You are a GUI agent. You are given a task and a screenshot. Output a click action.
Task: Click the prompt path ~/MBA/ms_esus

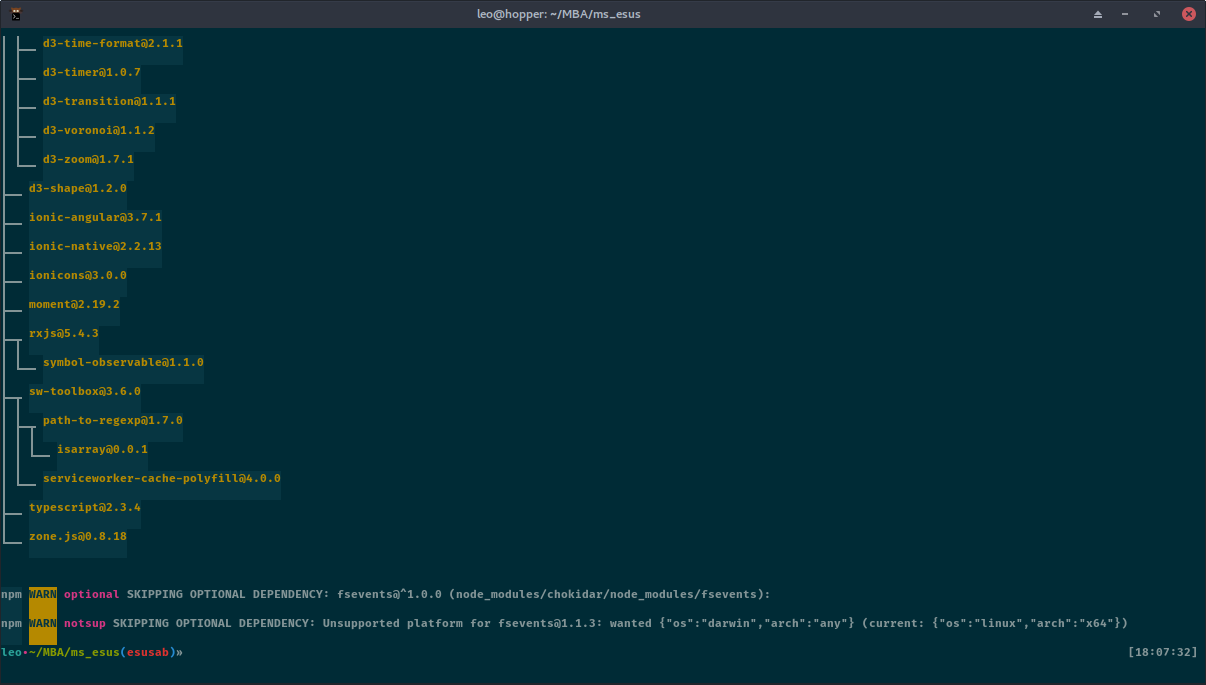[x=74, y=653]
